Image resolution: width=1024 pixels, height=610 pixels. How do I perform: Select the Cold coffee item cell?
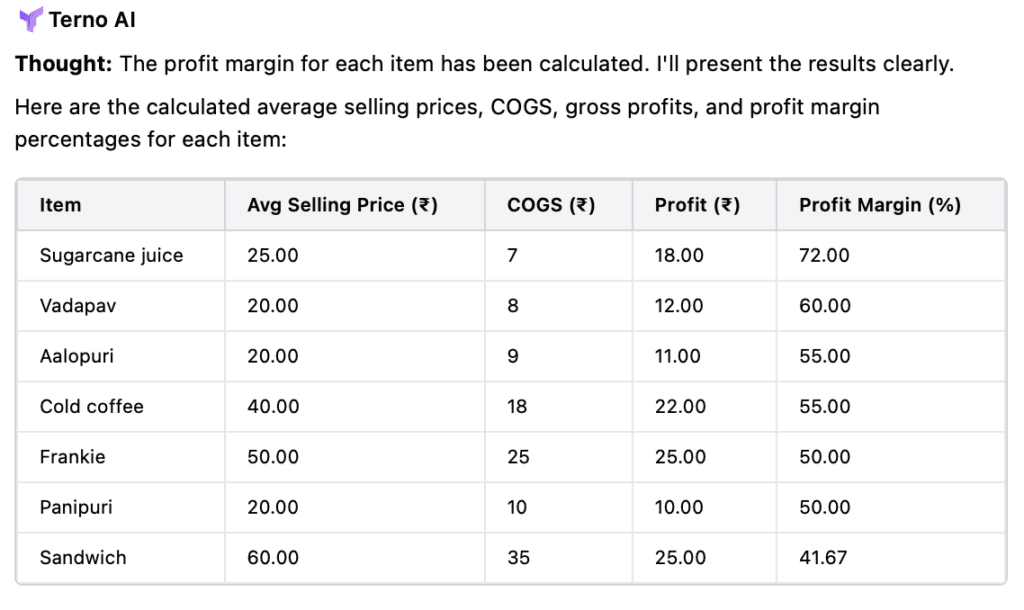[x=91, y=406]
